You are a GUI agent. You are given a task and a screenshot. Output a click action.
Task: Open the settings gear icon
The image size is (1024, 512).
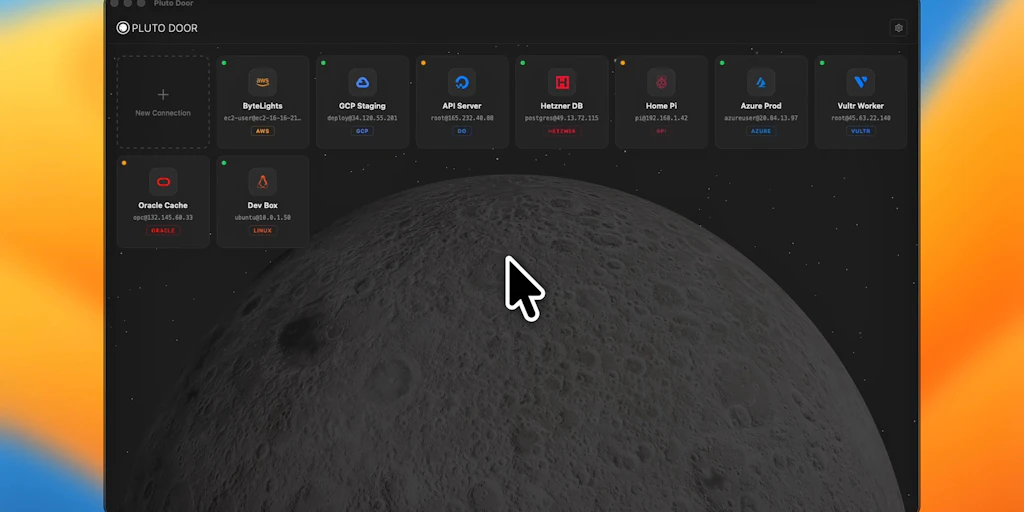point(899,28)
